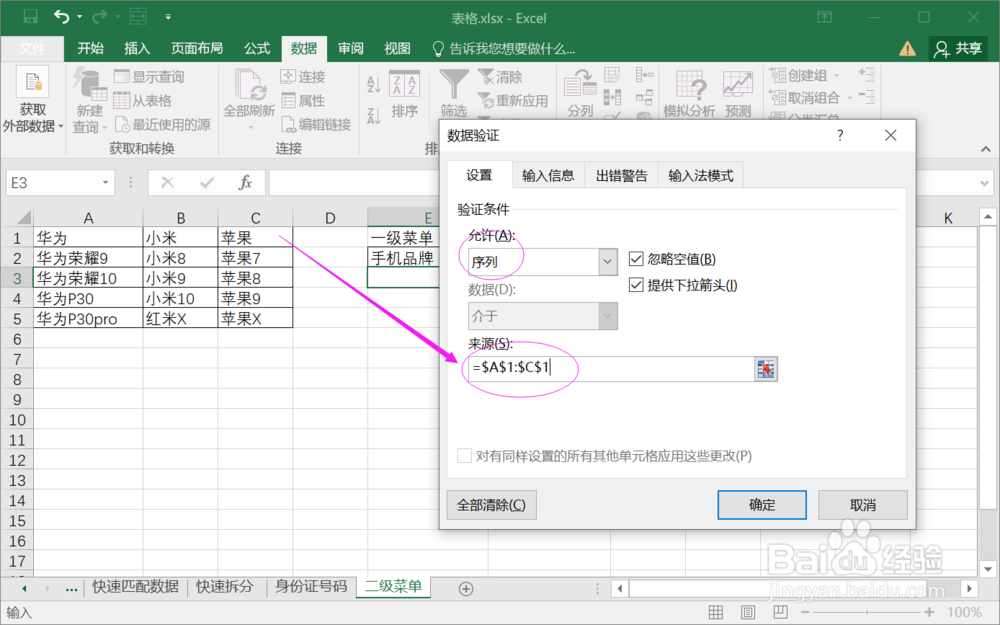Click warning triangle icon in title bar

pyautogui.click(x=907, y=48)
